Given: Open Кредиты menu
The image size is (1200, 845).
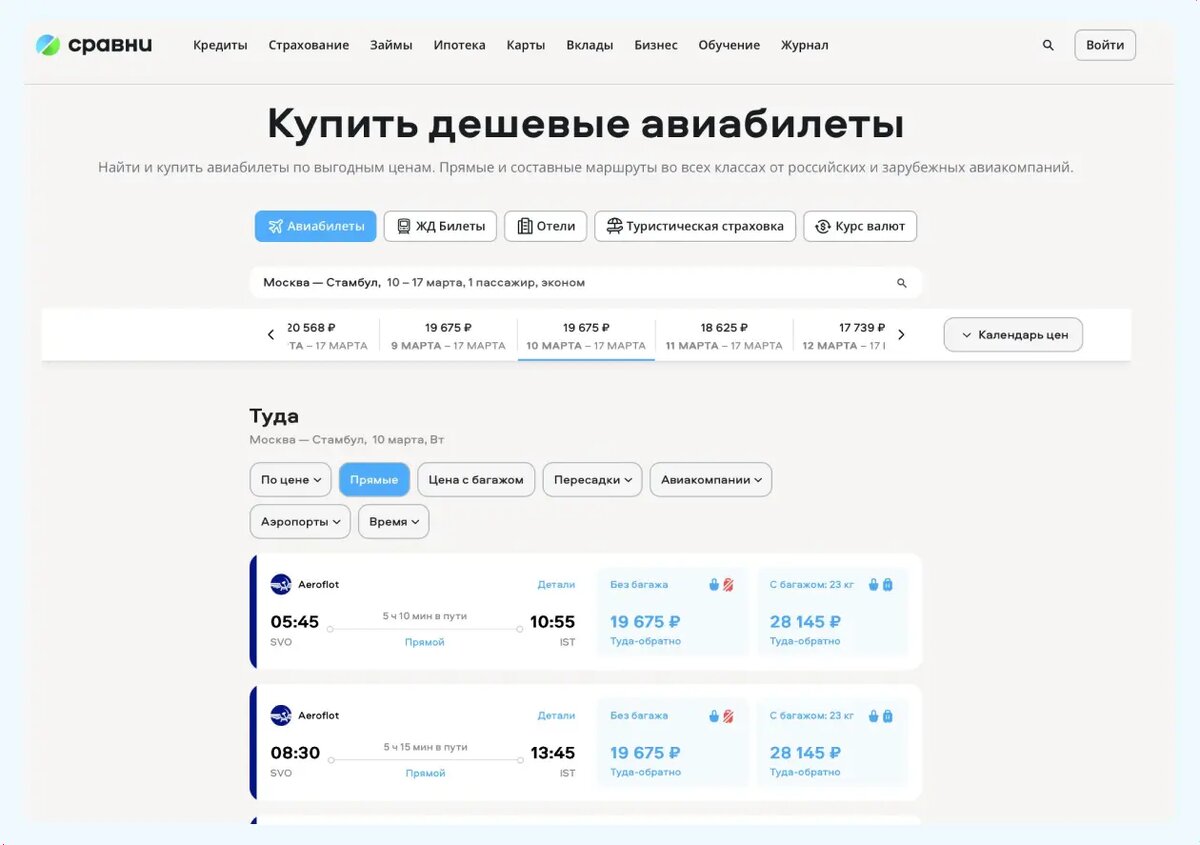Looking at the screenshot, I should [220, 45].
